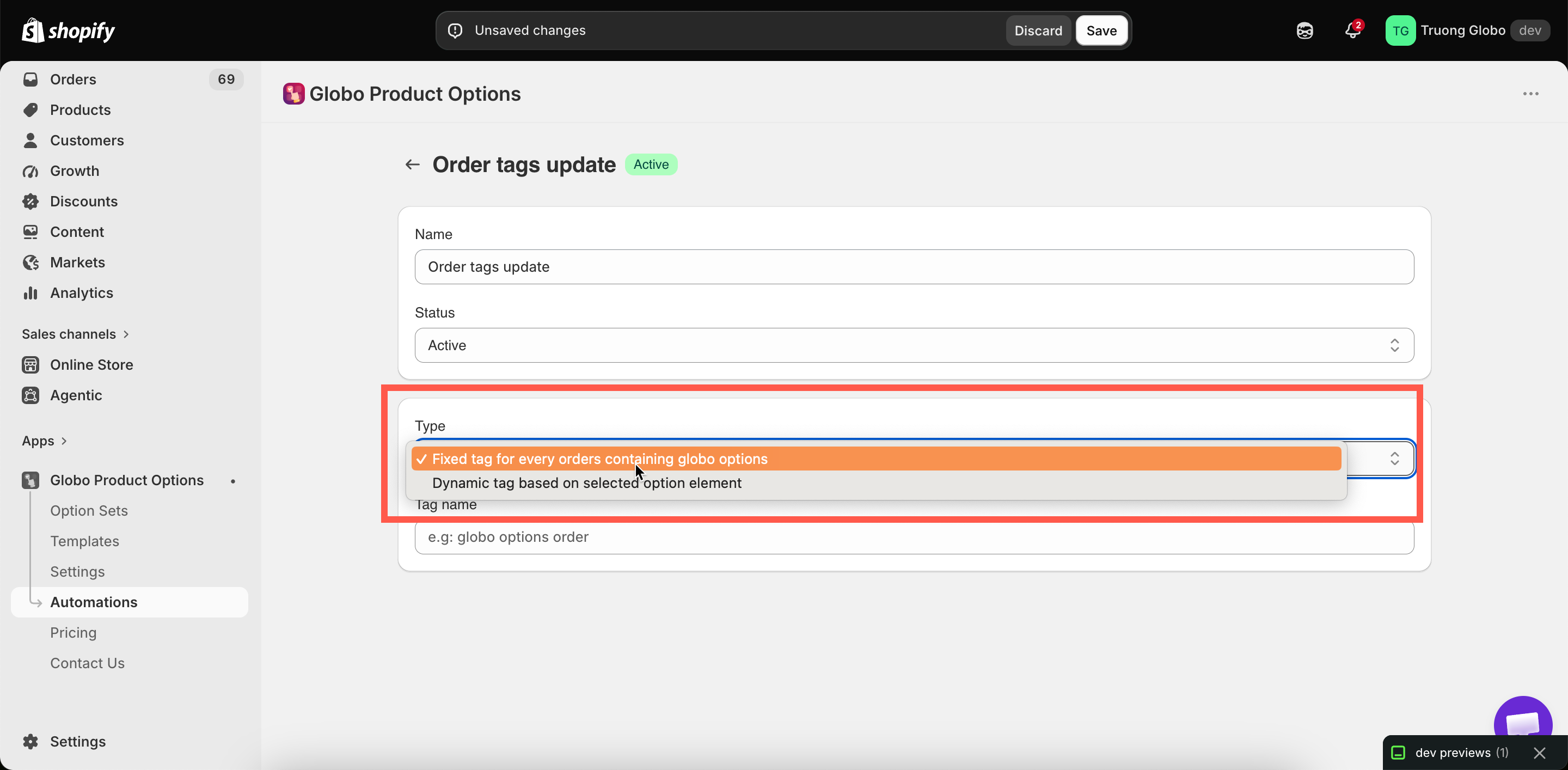This screenshot has height=770, width=1568.
Task: Close the dev previews bar
Action: click(x=1539, y=753)
